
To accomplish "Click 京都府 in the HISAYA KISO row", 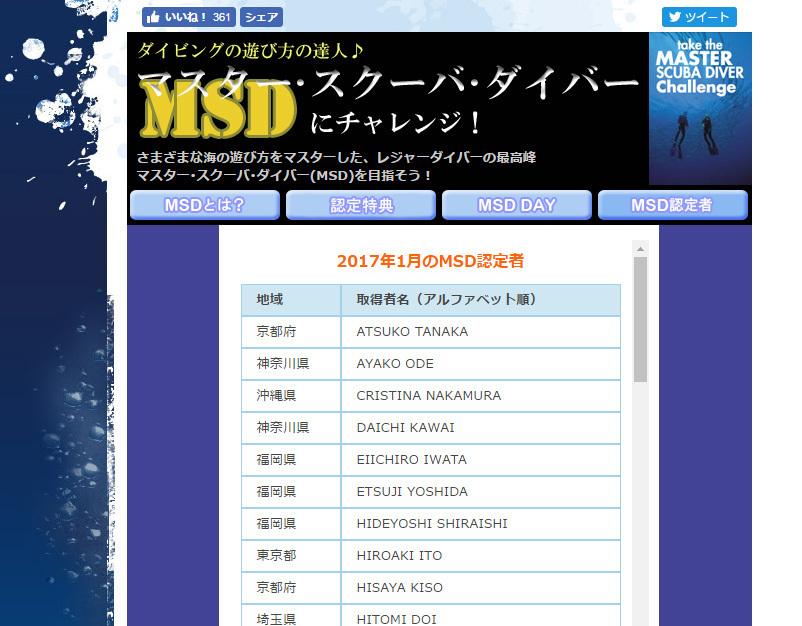I will 276,588.
